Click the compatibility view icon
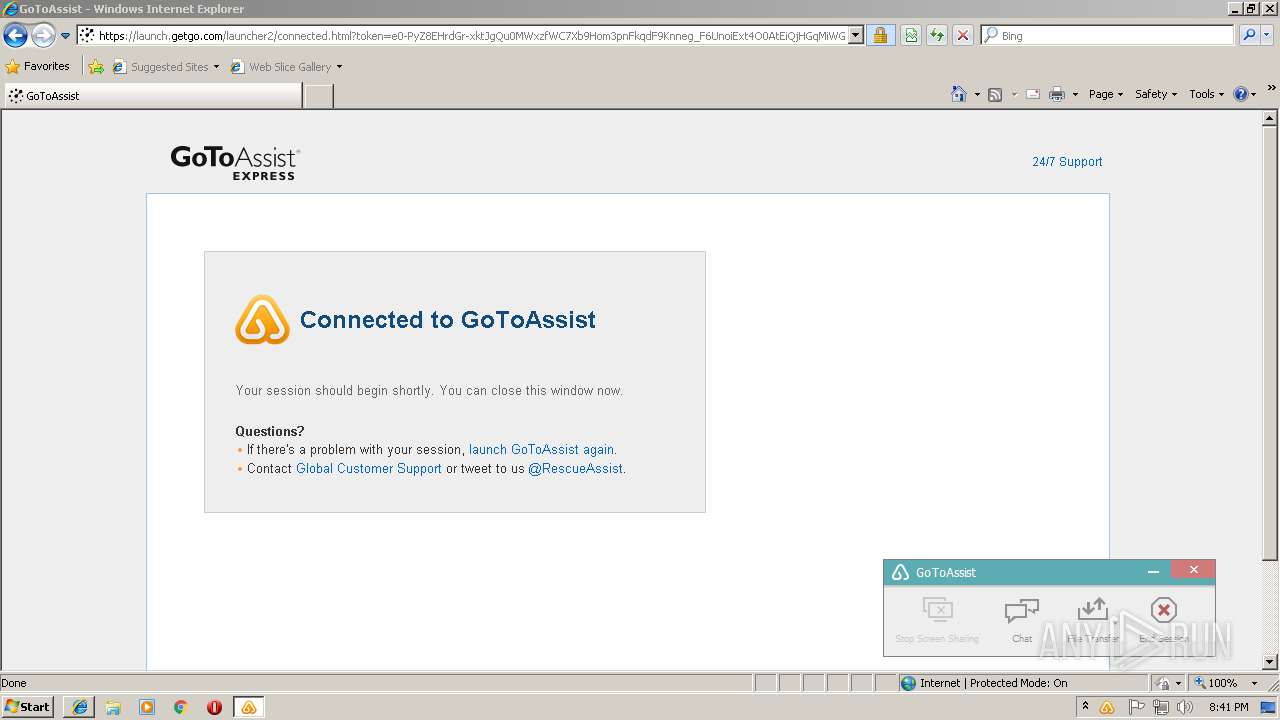The height and width of the screenshot is (720, 1280). [911, 35]
